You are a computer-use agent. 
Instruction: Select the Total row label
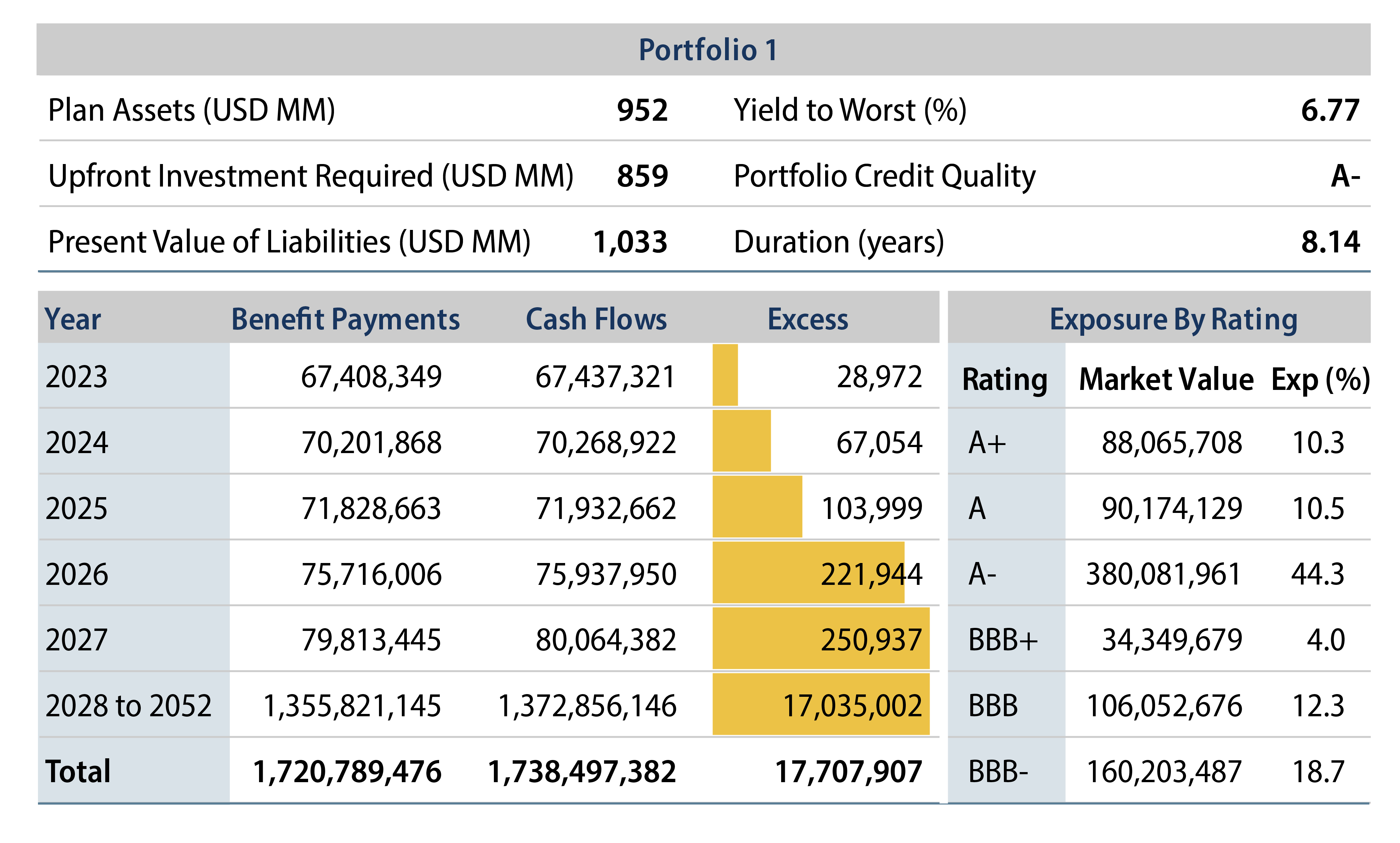click(x=78, y=772)
